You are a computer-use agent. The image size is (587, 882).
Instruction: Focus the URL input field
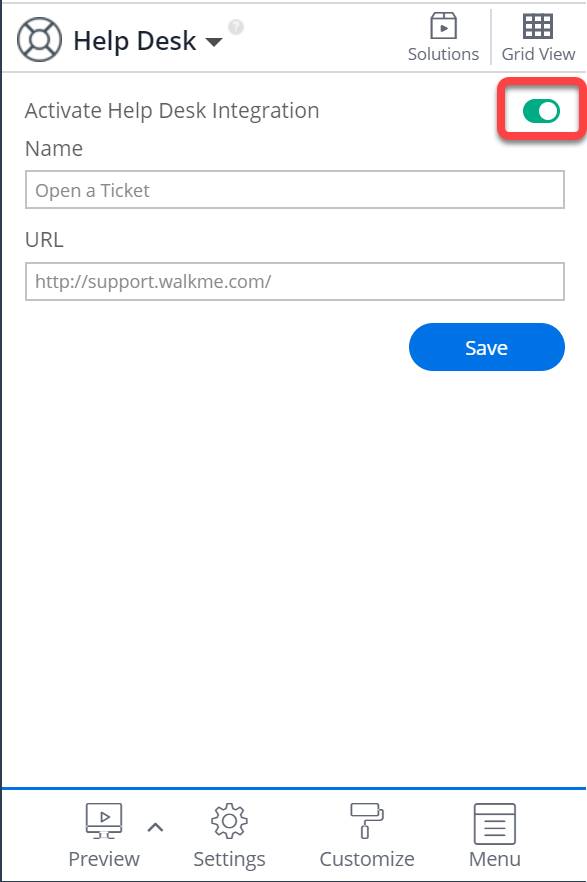click(x=294, y=281)
